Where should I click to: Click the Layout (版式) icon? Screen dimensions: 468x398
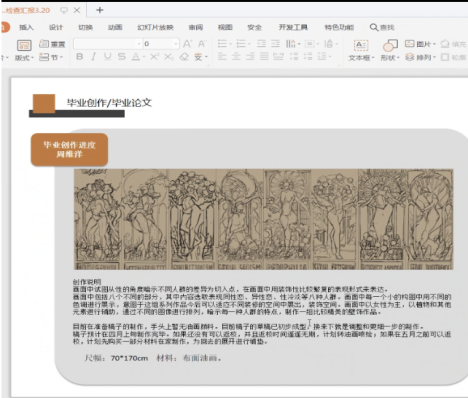pos(24,50)
